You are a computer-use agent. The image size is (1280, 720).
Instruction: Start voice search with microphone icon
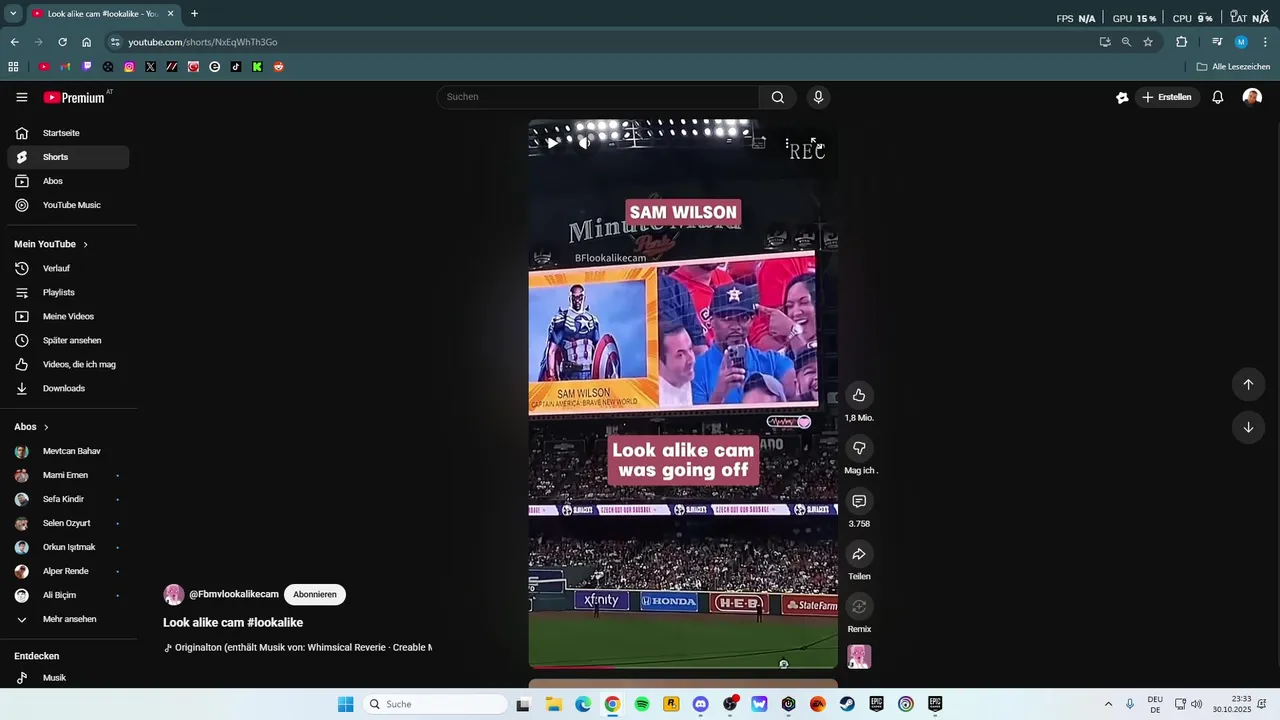tap(818, 97)
